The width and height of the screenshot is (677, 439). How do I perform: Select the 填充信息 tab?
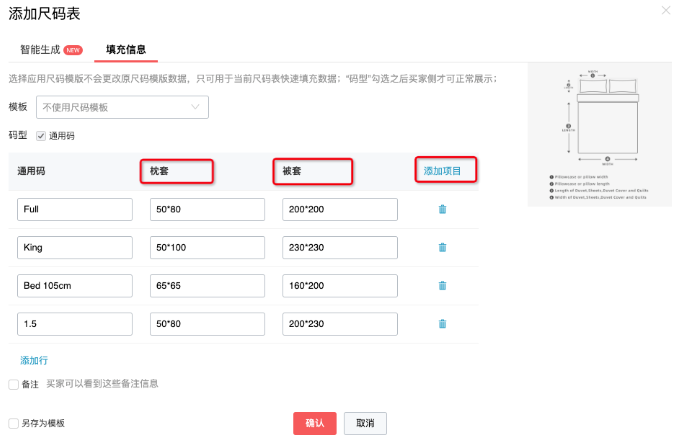tap(126, 49)
